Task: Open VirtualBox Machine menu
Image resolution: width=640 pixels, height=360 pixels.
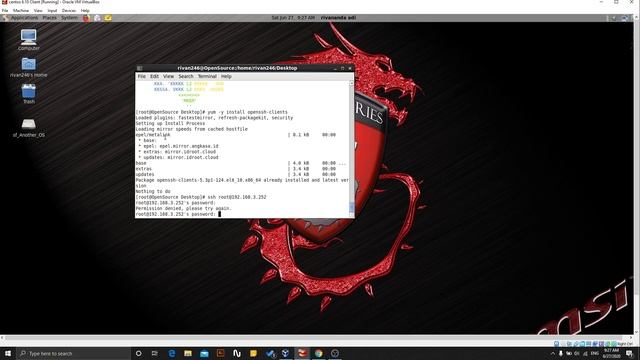Action: pos(21,11)
